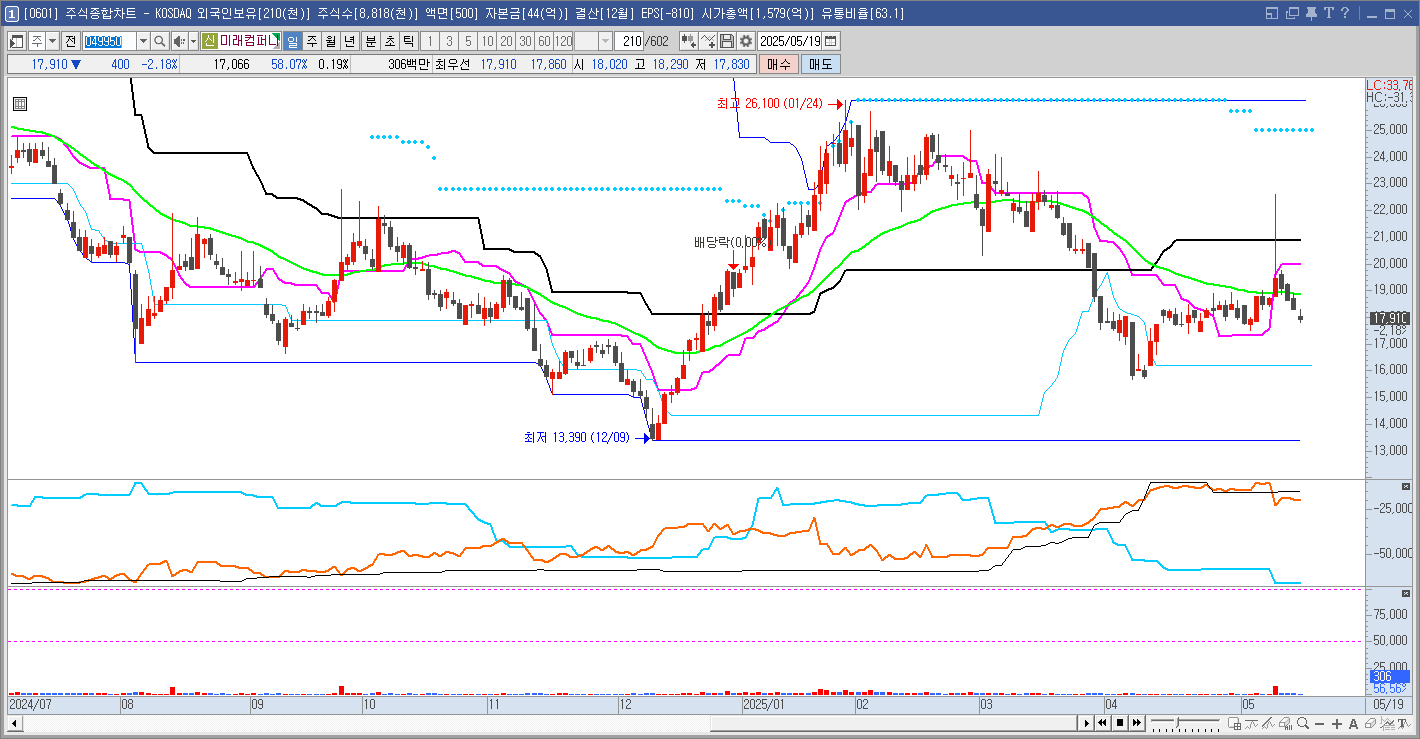Choose interval 1 button

pos(429,41)
